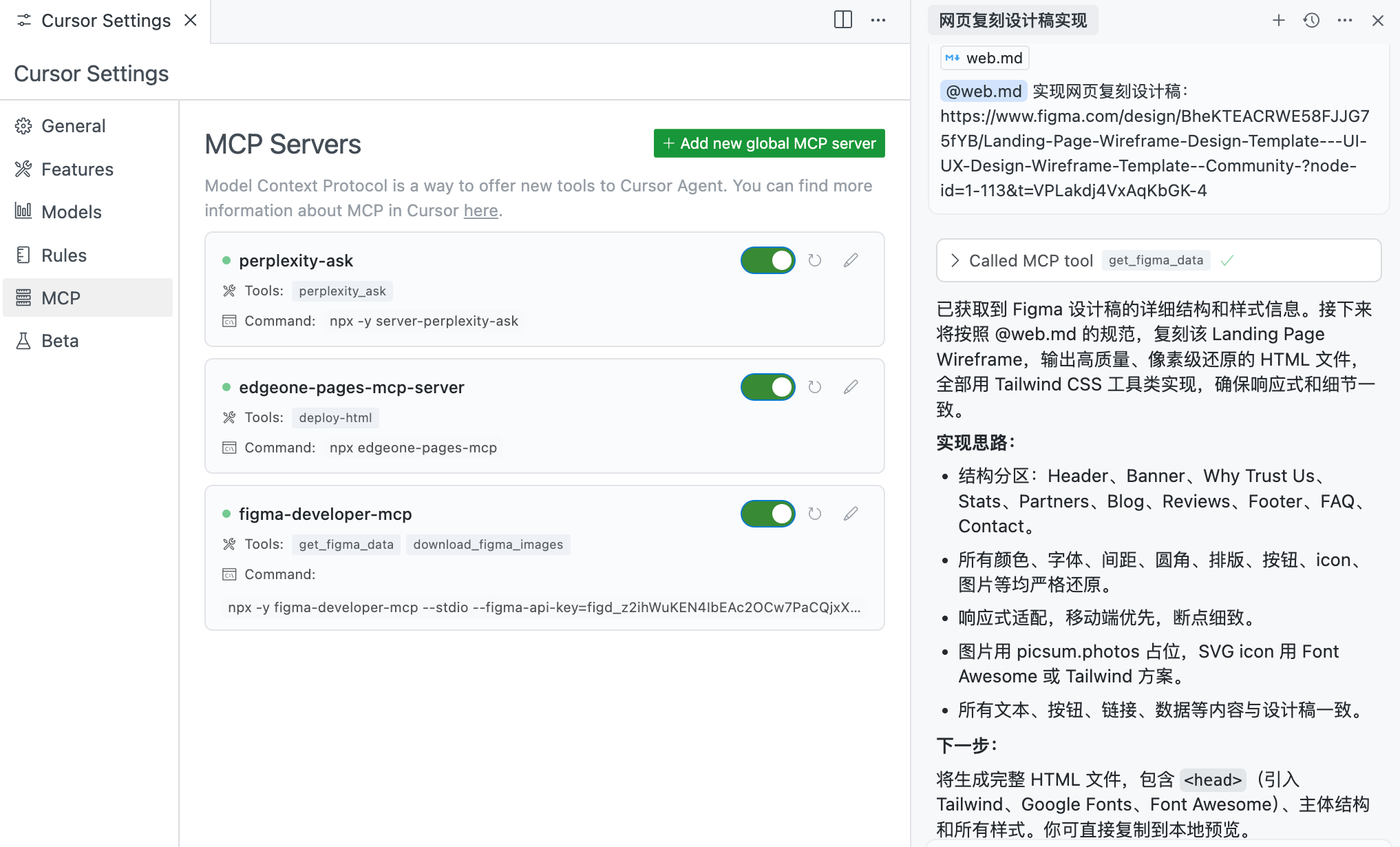Image resolution: width=1400 pixels, height=847 pixels.
Task: Select the General settings section
Action: point(73,126)
